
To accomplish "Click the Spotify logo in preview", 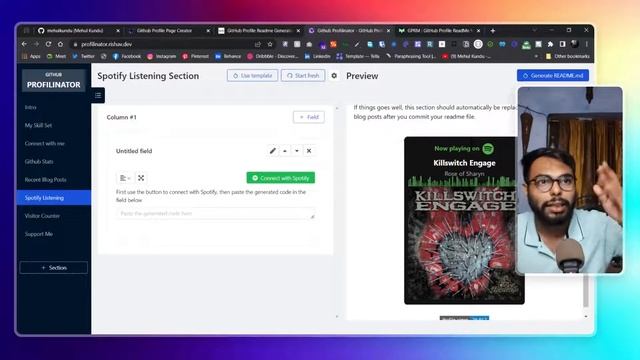I will (488, 149).
